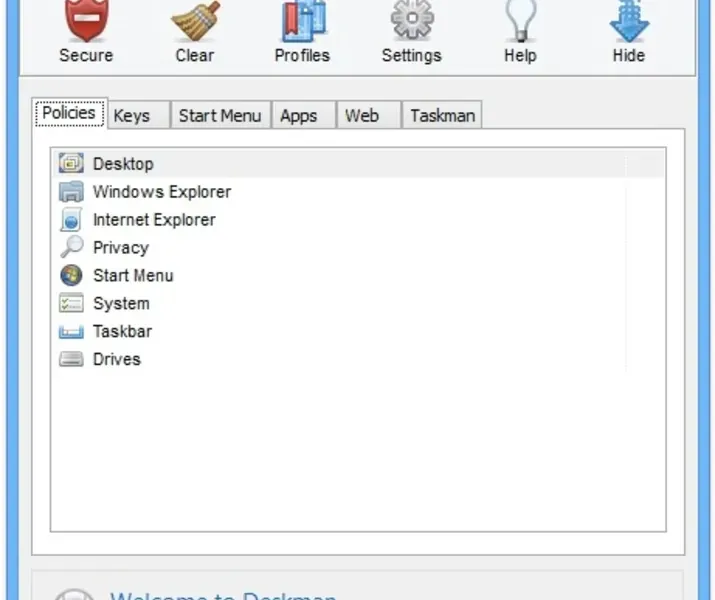Select the Windows Explorer folder icon
This screenshot has width=715, height=600.
pos(71,191)
